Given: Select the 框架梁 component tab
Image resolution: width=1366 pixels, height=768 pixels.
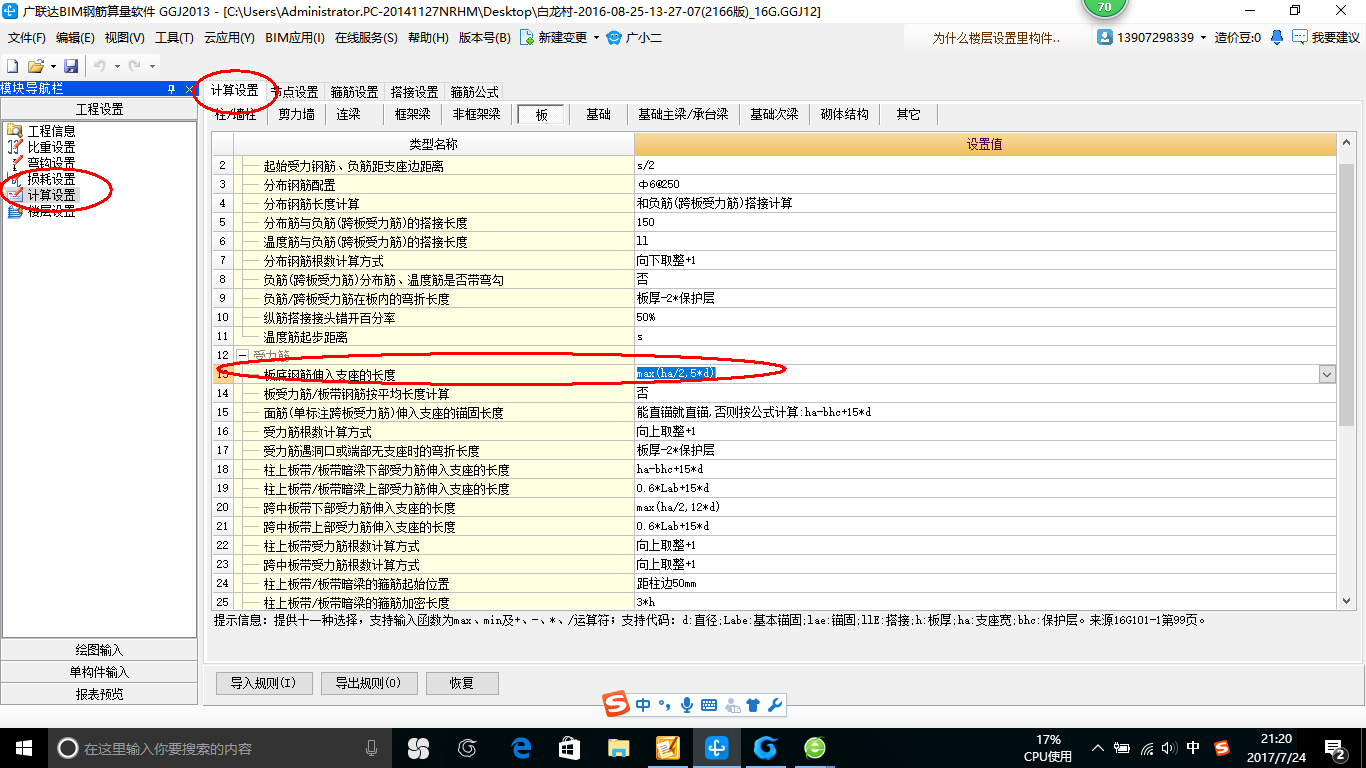Looking at the screenshot, I should (x=412, y=114).
